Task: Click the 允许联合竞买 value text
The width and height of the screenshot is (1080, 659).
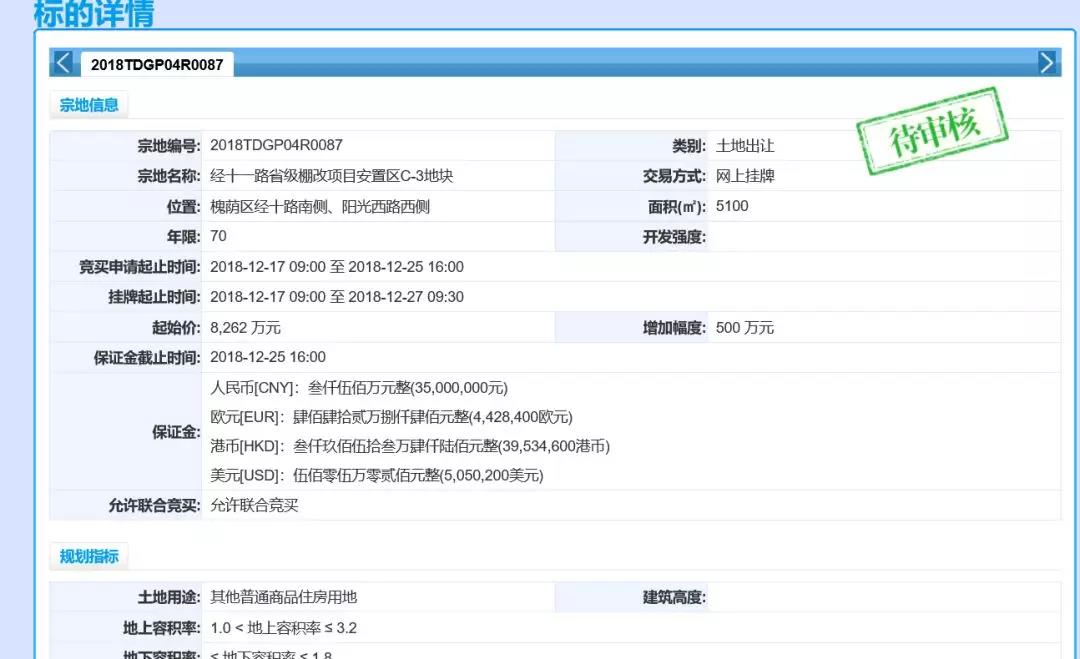Action: (254, 506)
